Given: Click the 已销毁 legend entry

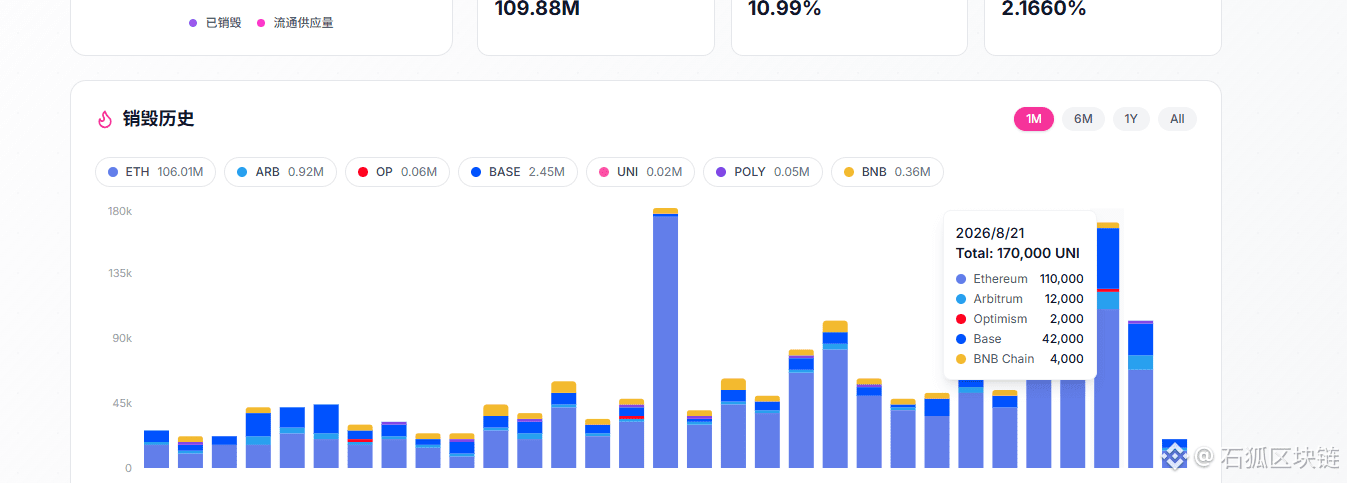Looking at the screenshot, I should coord(215,22).
